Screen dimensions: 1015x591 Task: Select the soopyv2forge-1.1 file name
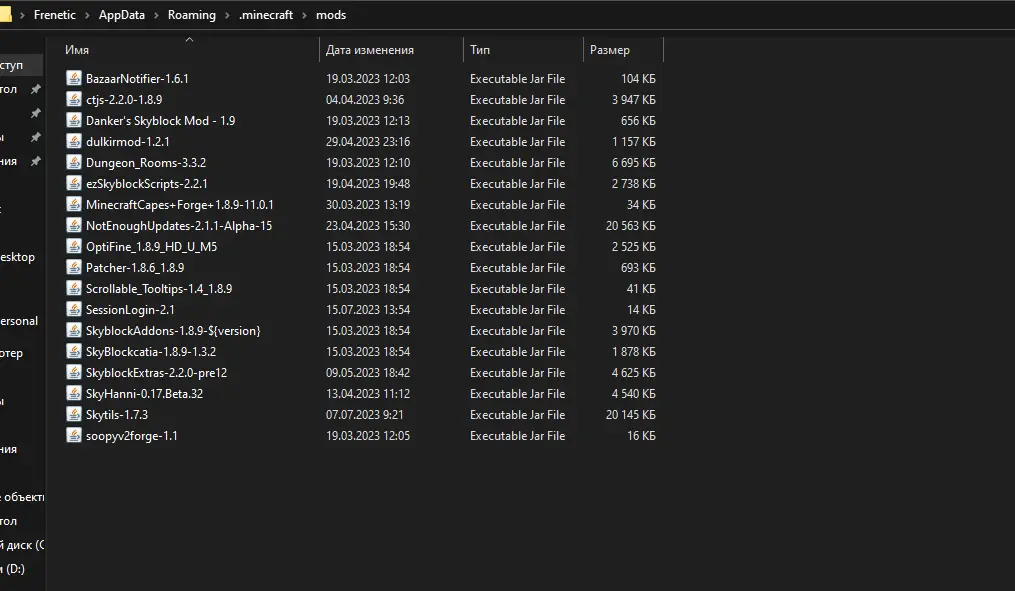(132, 436)
